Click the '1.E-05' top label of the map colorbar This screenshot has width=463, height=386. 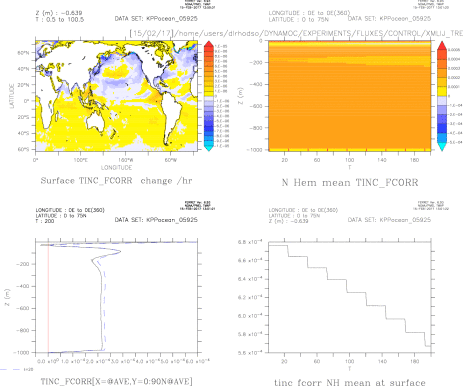click(221, 46)
